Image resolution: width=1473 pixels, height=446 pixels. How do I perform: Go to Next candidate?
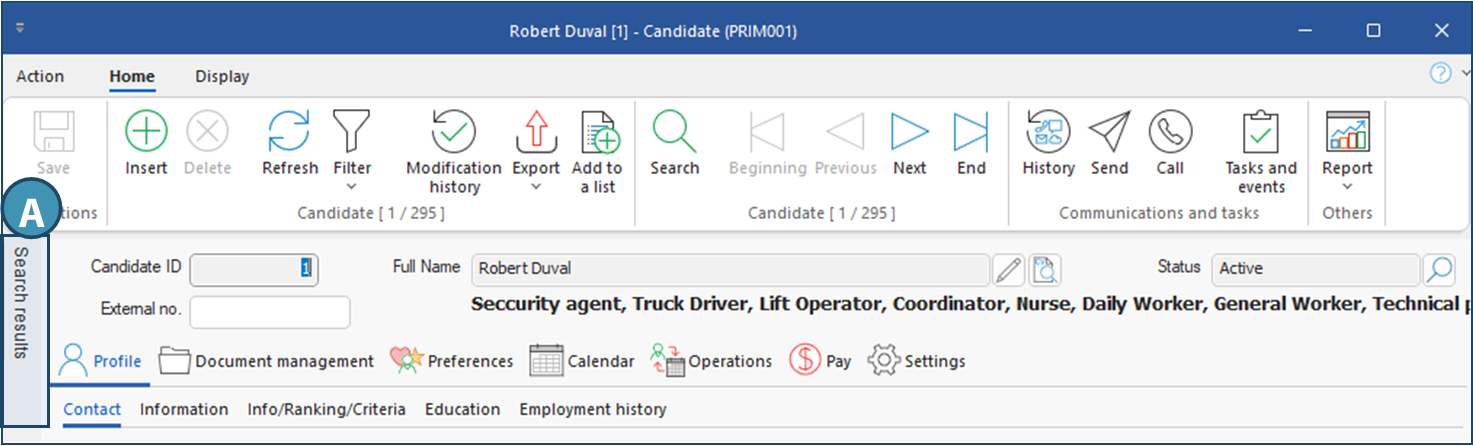909,131
